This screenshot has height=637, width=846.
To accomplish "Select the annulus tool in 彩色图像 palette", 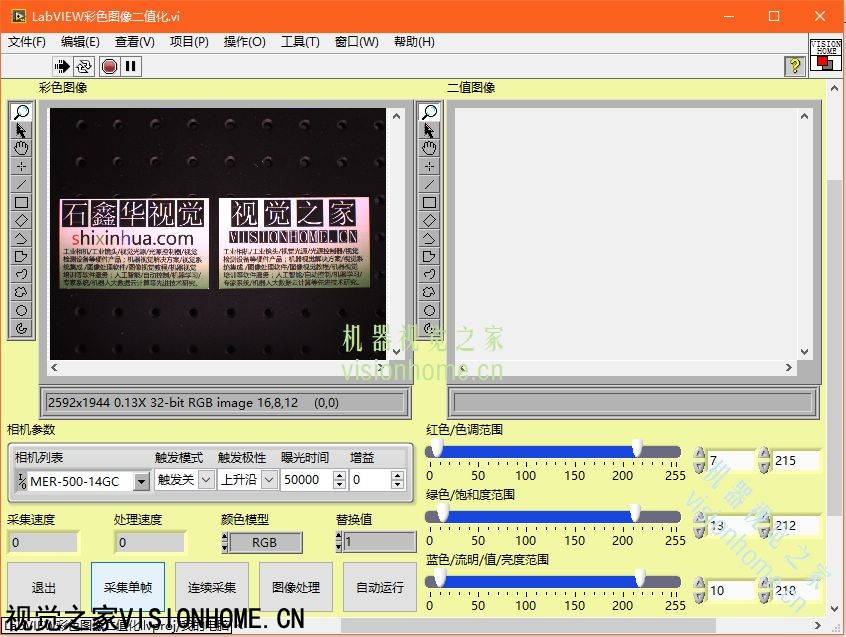I will (22, 328).
